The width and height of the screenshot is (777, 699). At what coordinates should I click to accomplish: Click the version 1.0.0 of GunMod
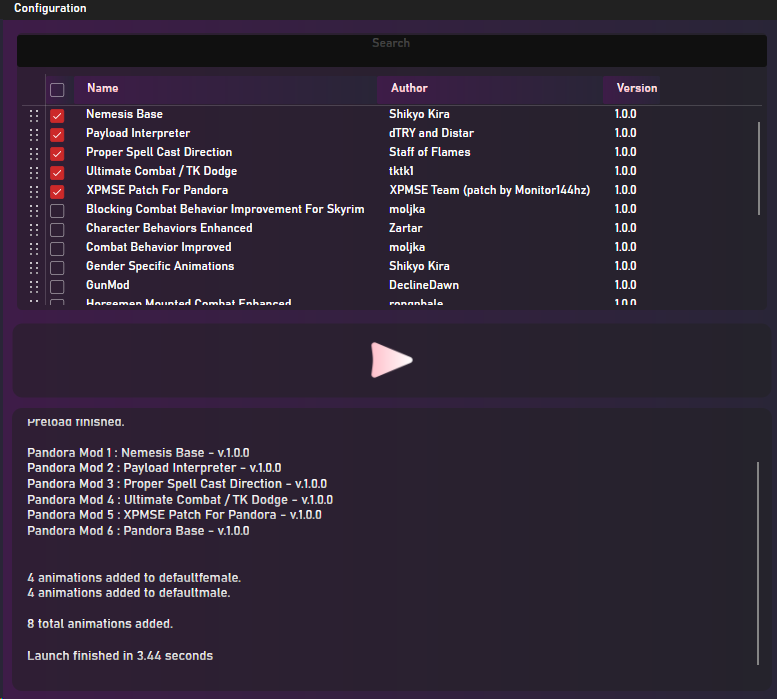coord(625,285)
